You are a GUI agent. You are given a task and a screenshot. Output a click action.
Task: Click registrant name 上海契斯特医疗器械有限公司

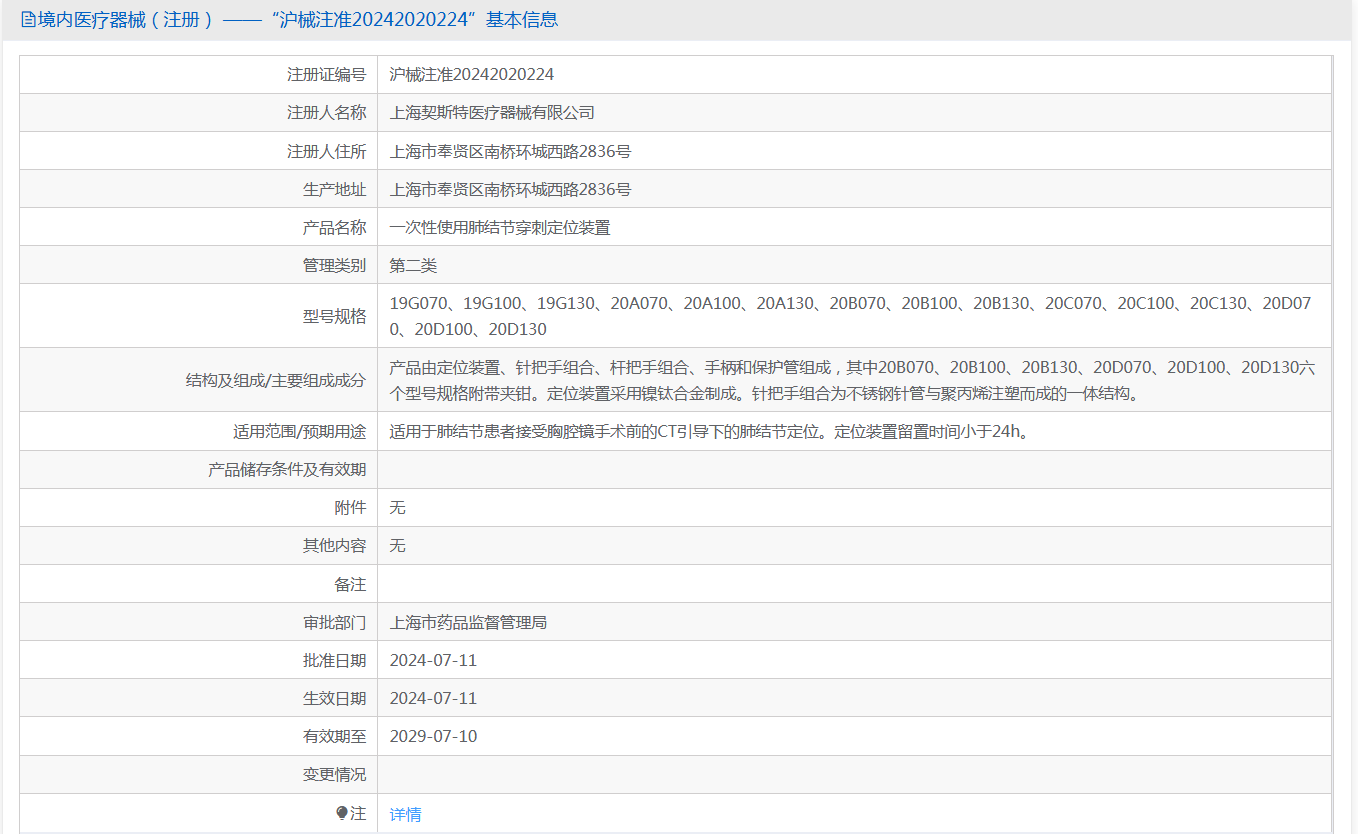(x=492, y=113)
